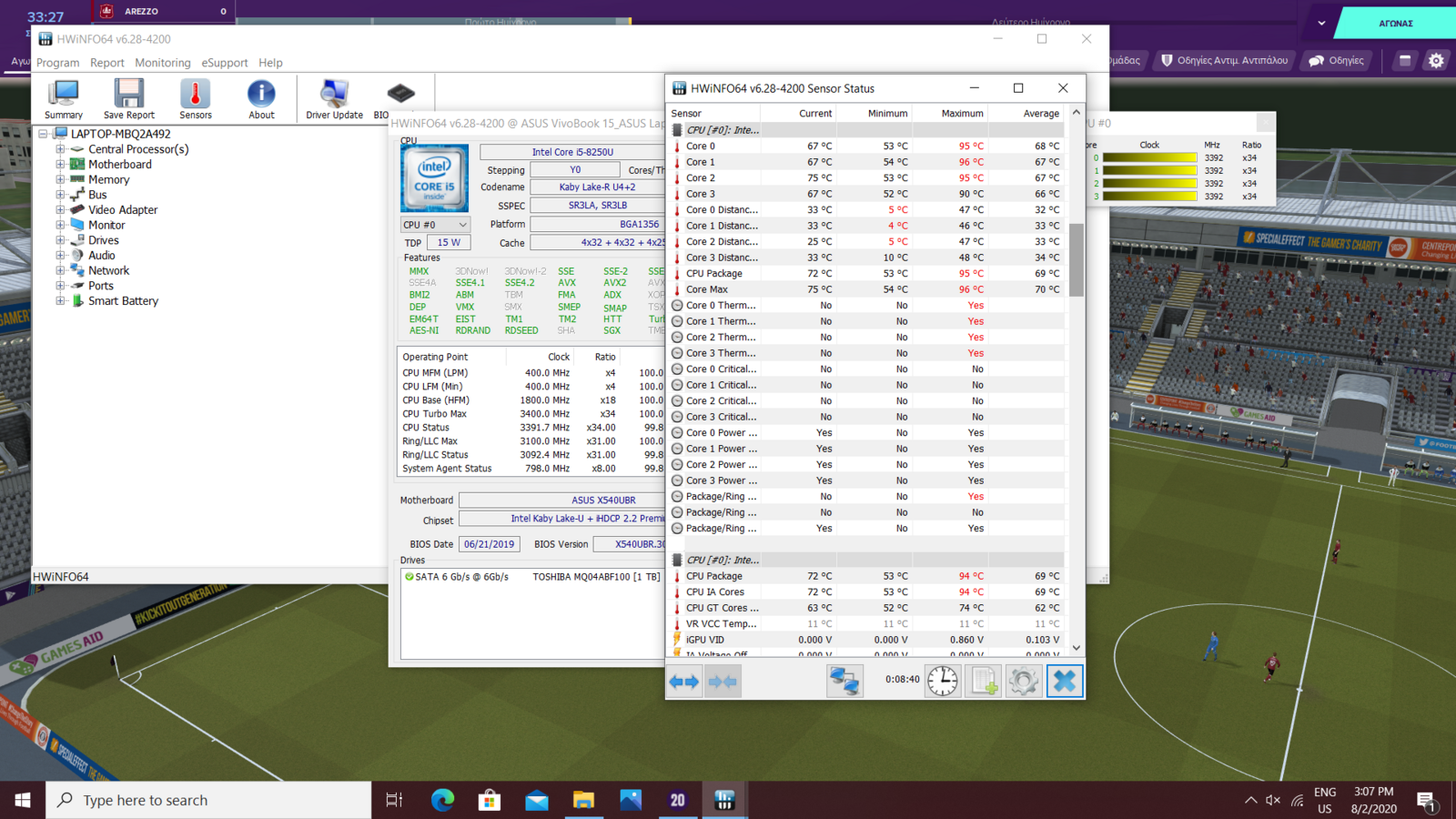
Task: Select Smart Battery in the tree
Action: pos(123,301)
